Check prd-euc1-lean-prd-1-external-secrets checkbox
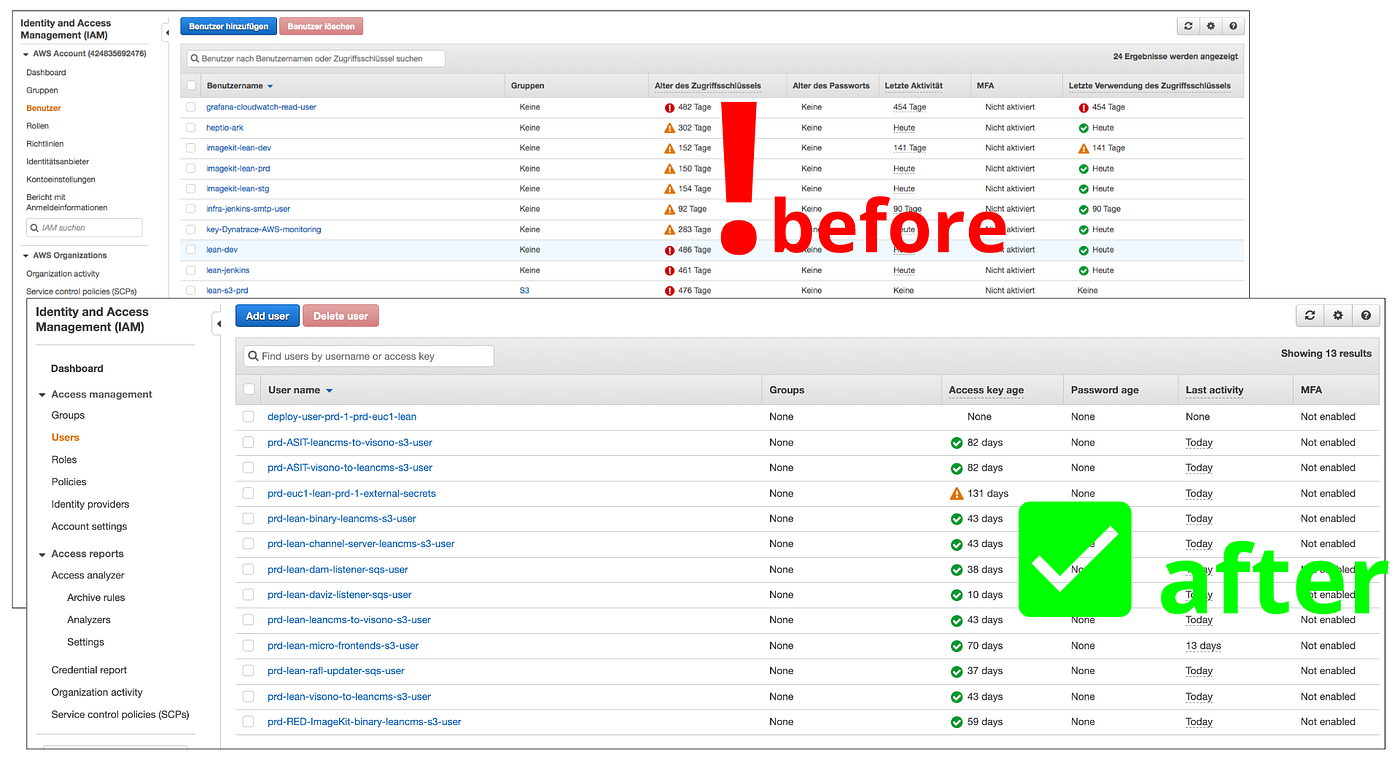 (248, 493)
